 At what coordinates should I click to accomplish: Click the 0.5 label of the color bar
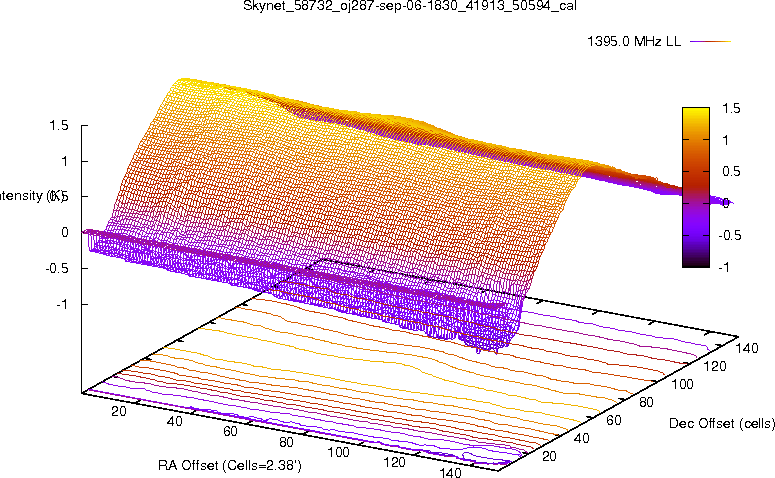(x=731, y=172)
